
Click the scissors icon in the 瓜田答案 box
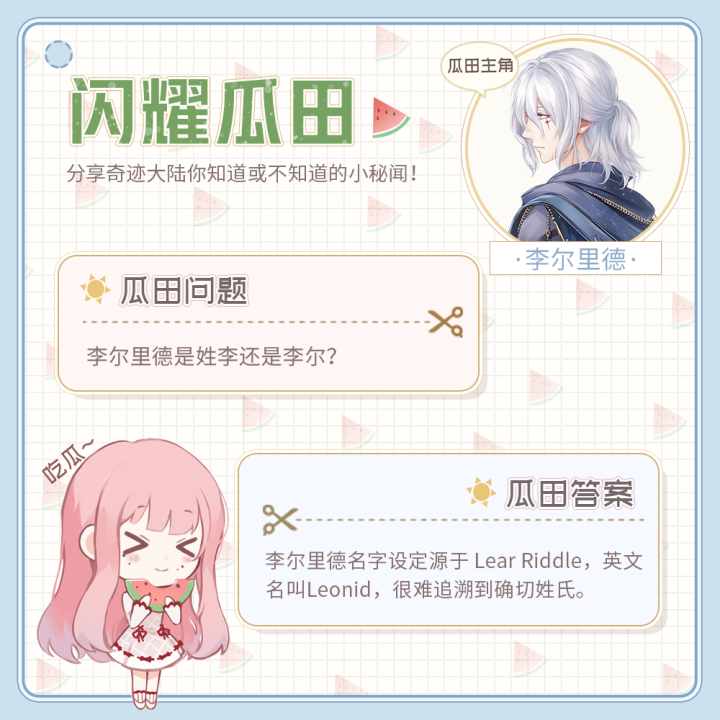(280, 520)
